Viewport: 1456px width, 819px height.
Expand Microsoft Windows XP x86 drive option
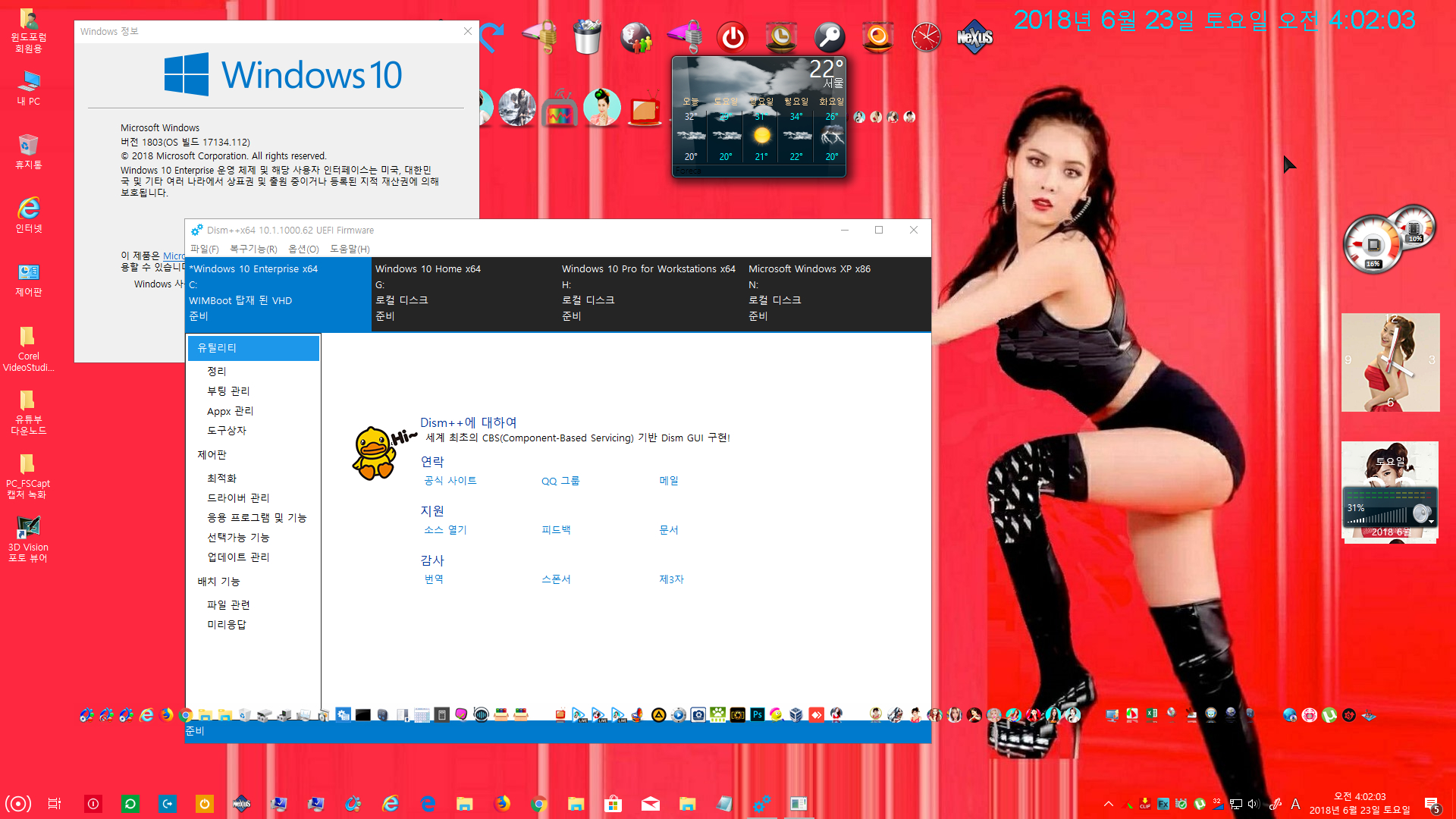pos(837,291)
